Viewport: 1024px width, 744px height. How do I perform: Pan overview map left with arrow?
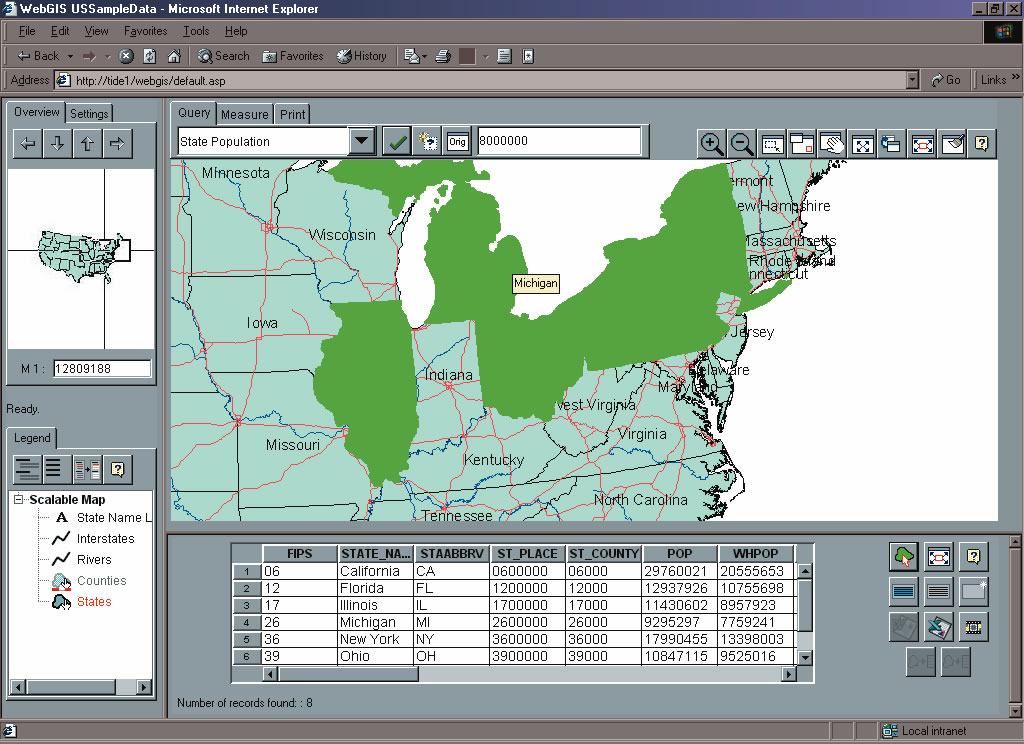click(28, 144)
